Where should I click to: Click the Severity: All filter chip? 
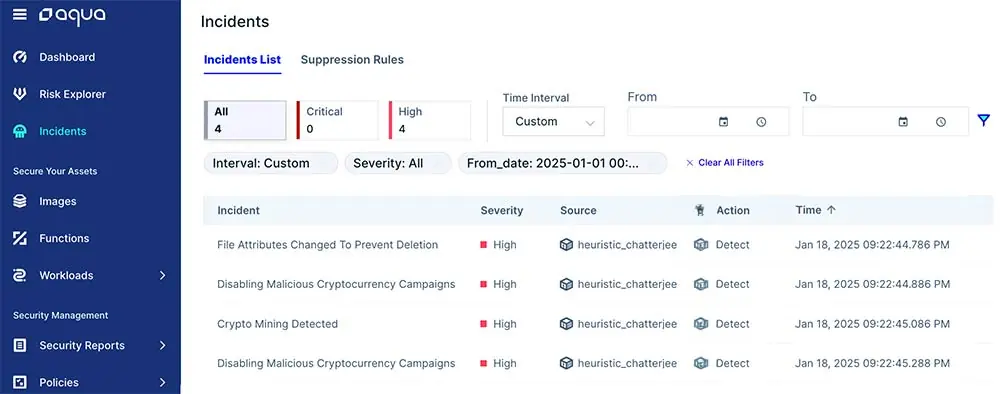[398, 163]
